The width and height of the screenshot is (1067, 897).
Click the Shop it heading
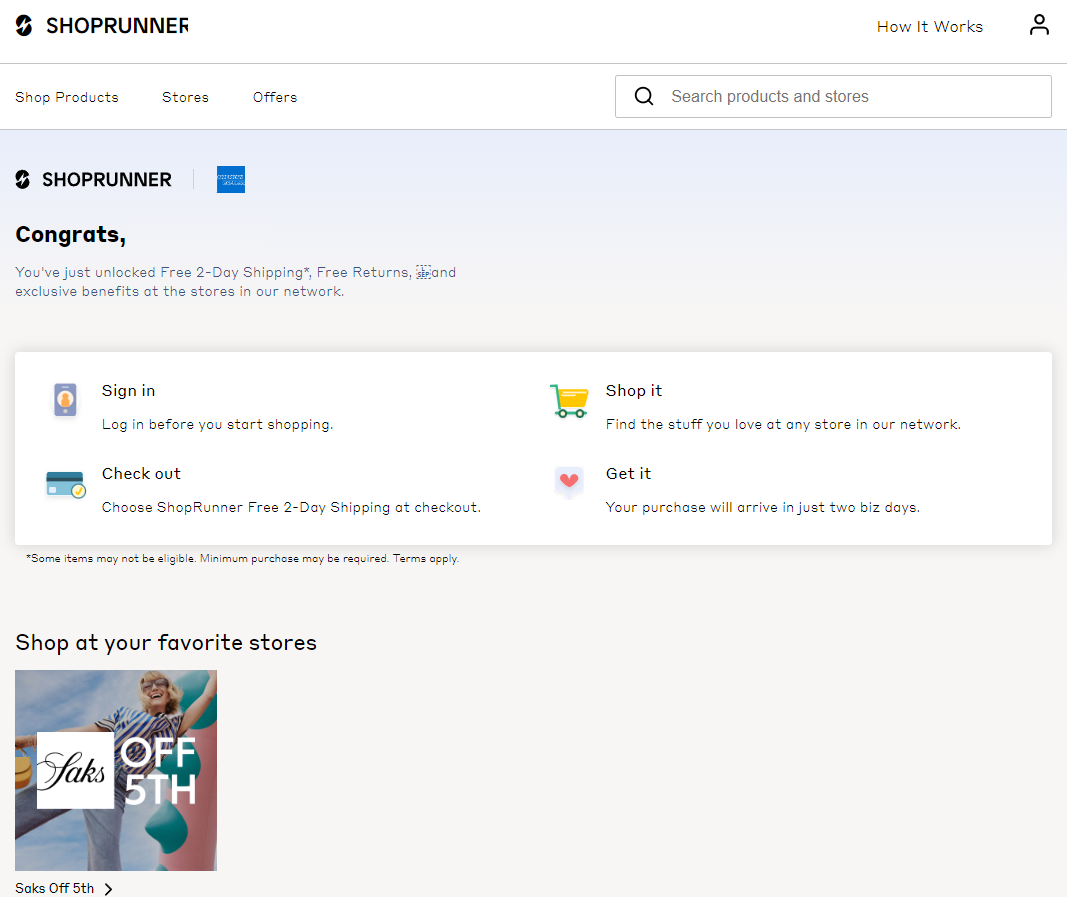634,391
